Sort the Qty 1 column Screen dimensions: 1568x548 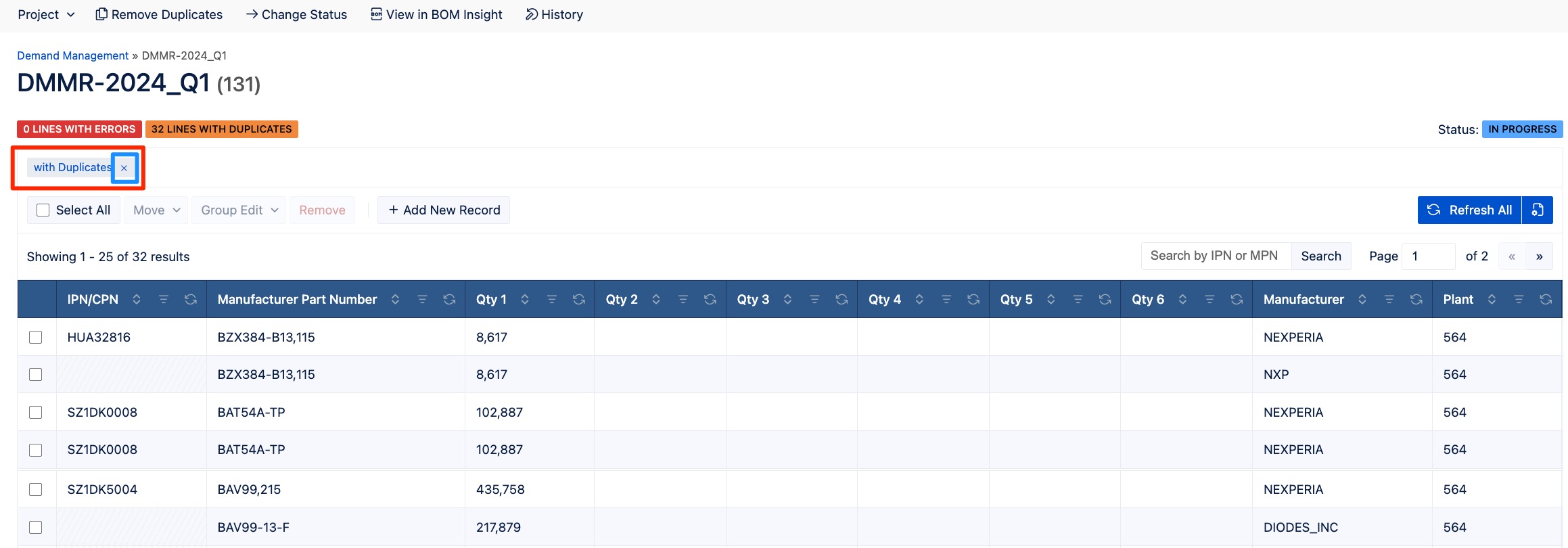click(x=525, y=299)
